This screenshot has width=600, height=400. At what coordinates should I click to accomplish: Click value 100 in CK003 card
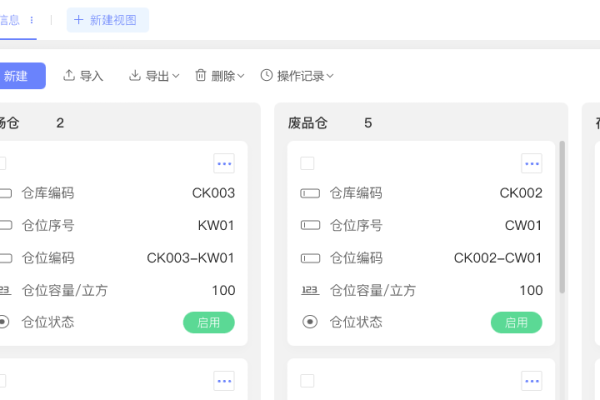click(224, 291)
